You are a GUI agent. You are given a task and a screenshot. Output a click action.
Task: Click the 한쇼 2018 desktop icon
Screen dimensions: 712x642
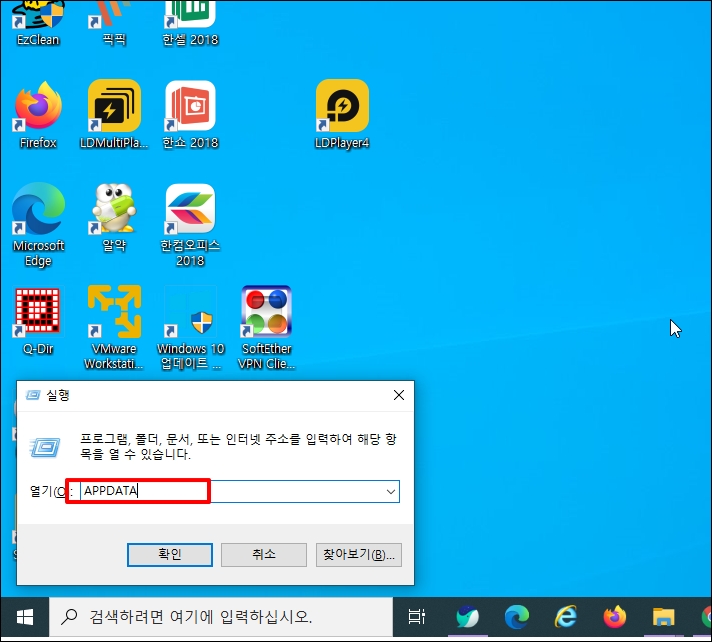(190, 114)
